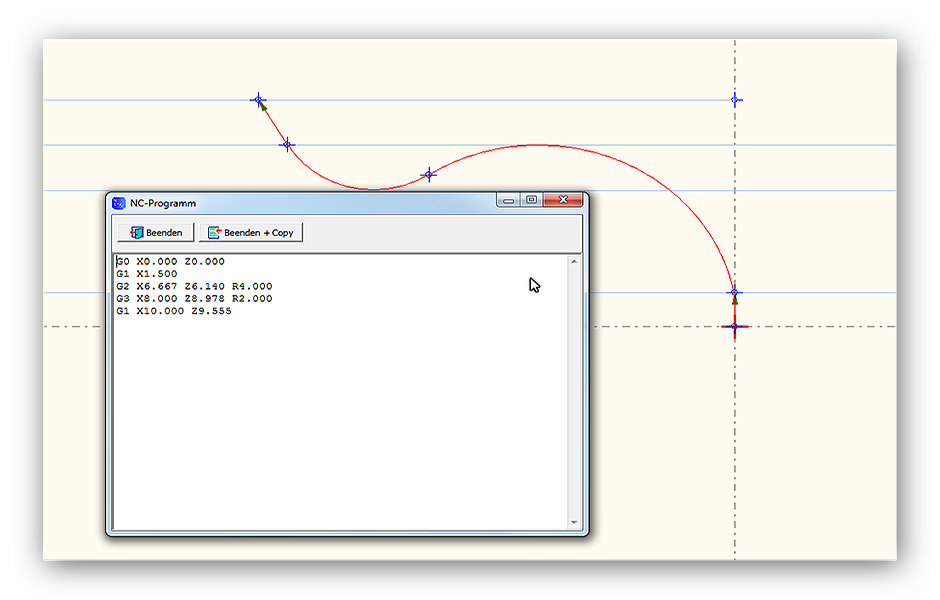Place cursor in line G0 X0.000 Z0.000
The width and height of the screenshot is (940, 600).
click(170, 262)
